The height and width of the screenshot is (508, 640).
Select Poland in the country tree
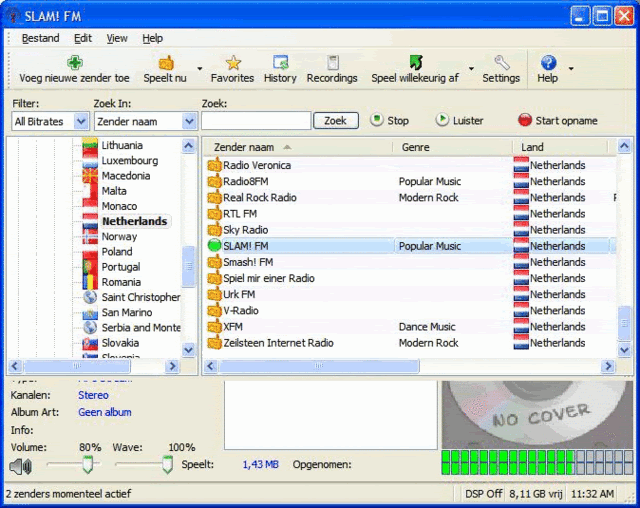[117, 252]
